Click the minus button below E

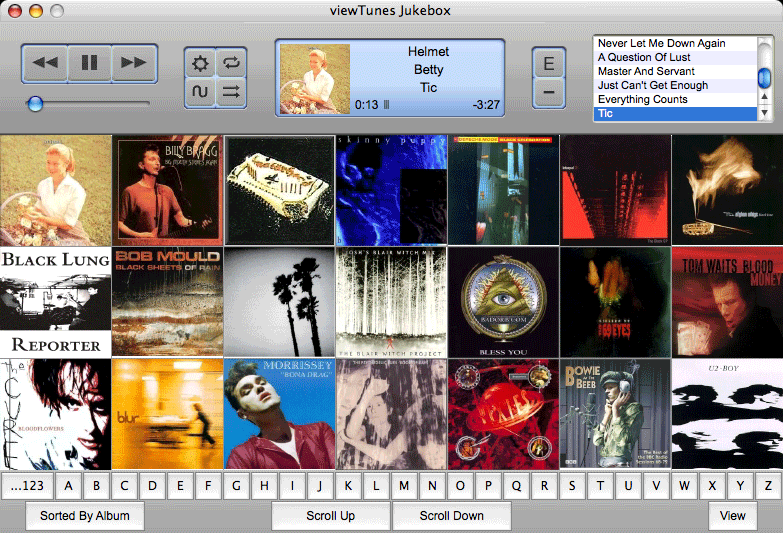click(x=549, y=92)
